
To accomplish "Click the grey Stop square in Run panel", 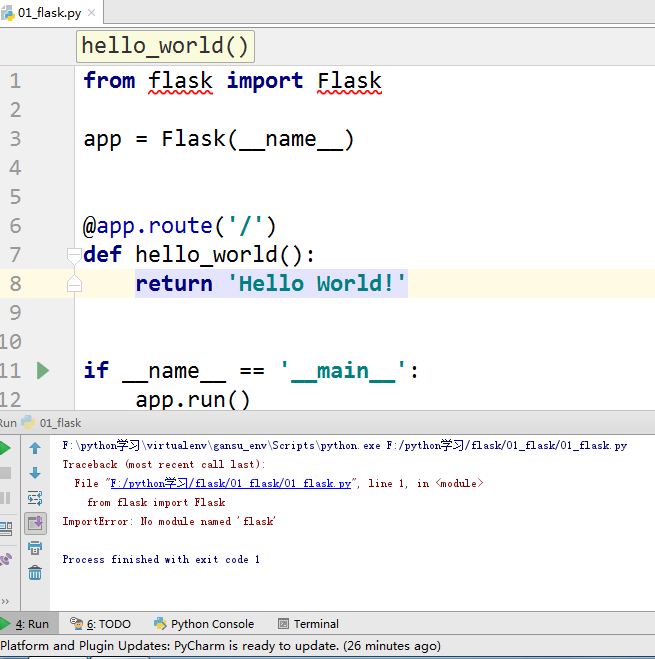I will point(5,473).
